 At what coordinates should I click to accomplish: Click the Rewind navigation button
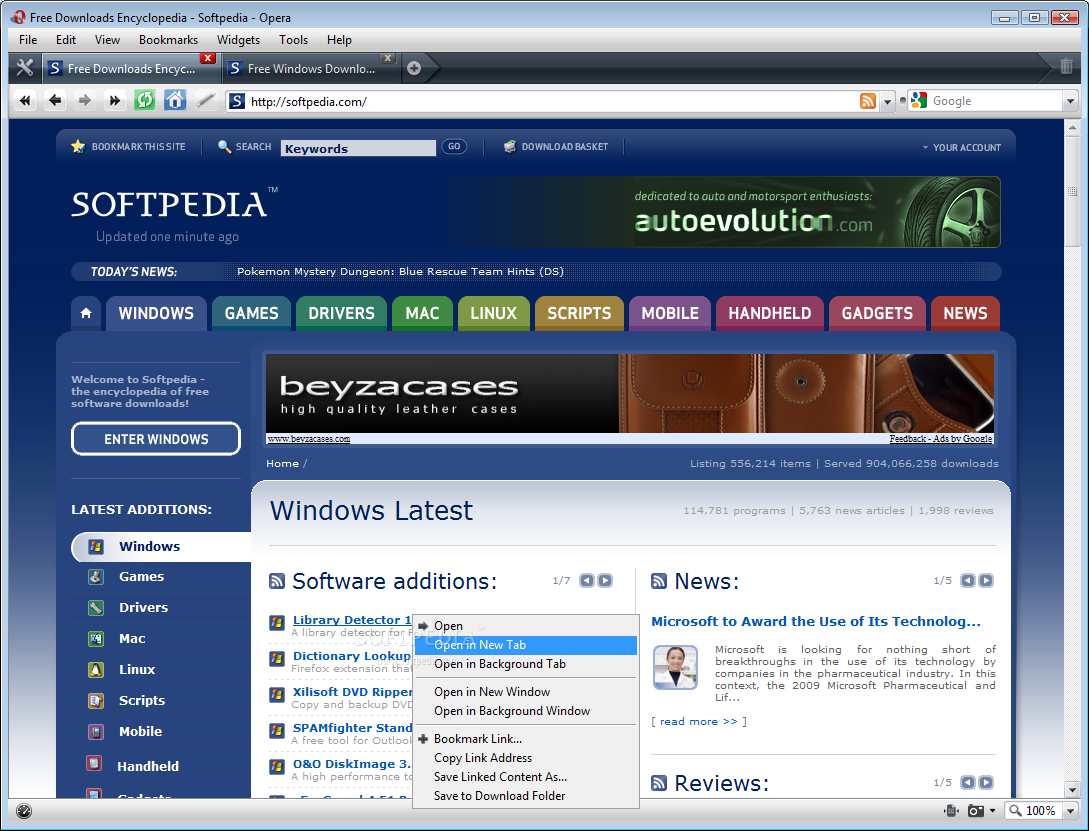tap(25, 101)
